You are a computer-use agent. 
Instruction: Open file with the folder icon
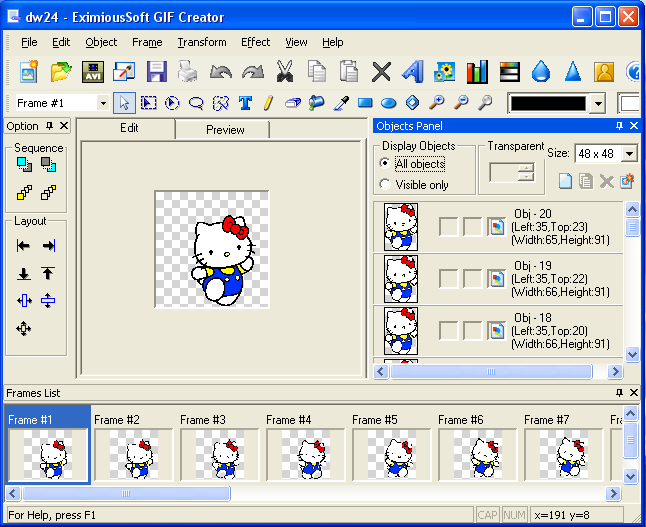coord(61,72)
